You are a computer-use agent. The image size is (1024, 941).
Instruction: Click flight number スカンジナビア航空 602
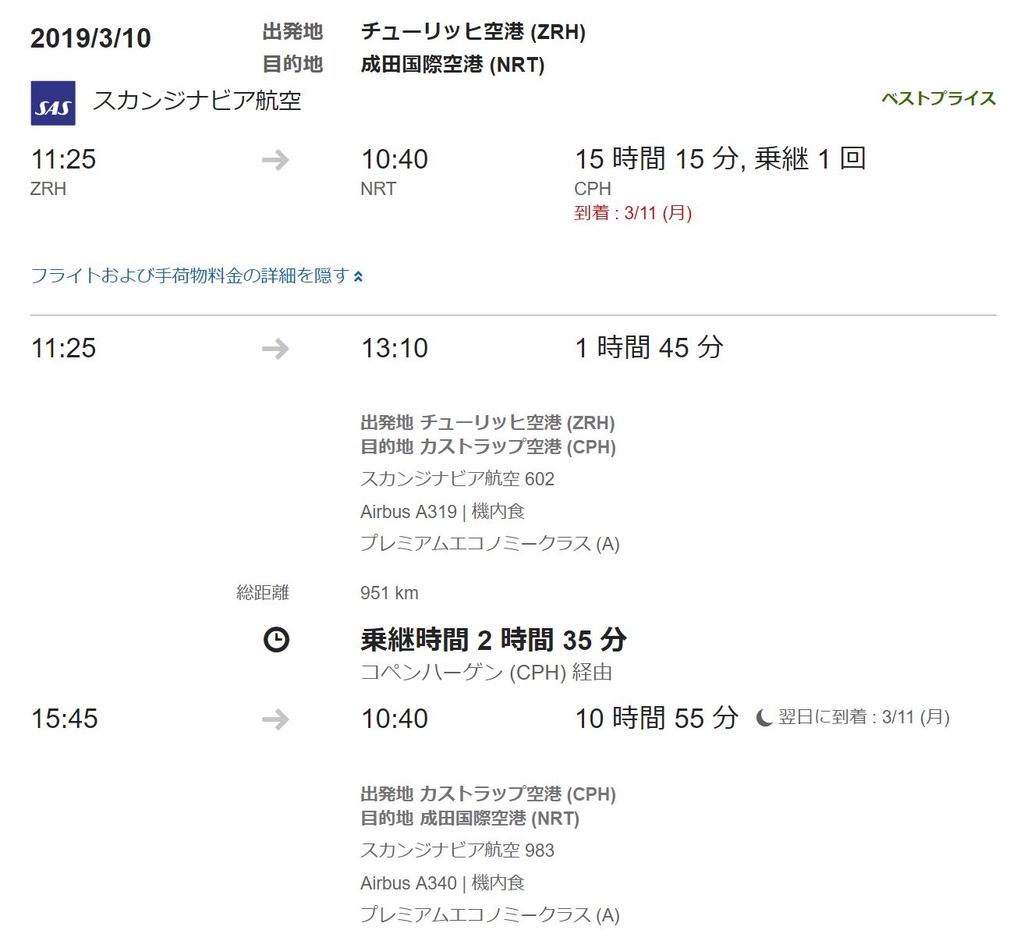457,479
